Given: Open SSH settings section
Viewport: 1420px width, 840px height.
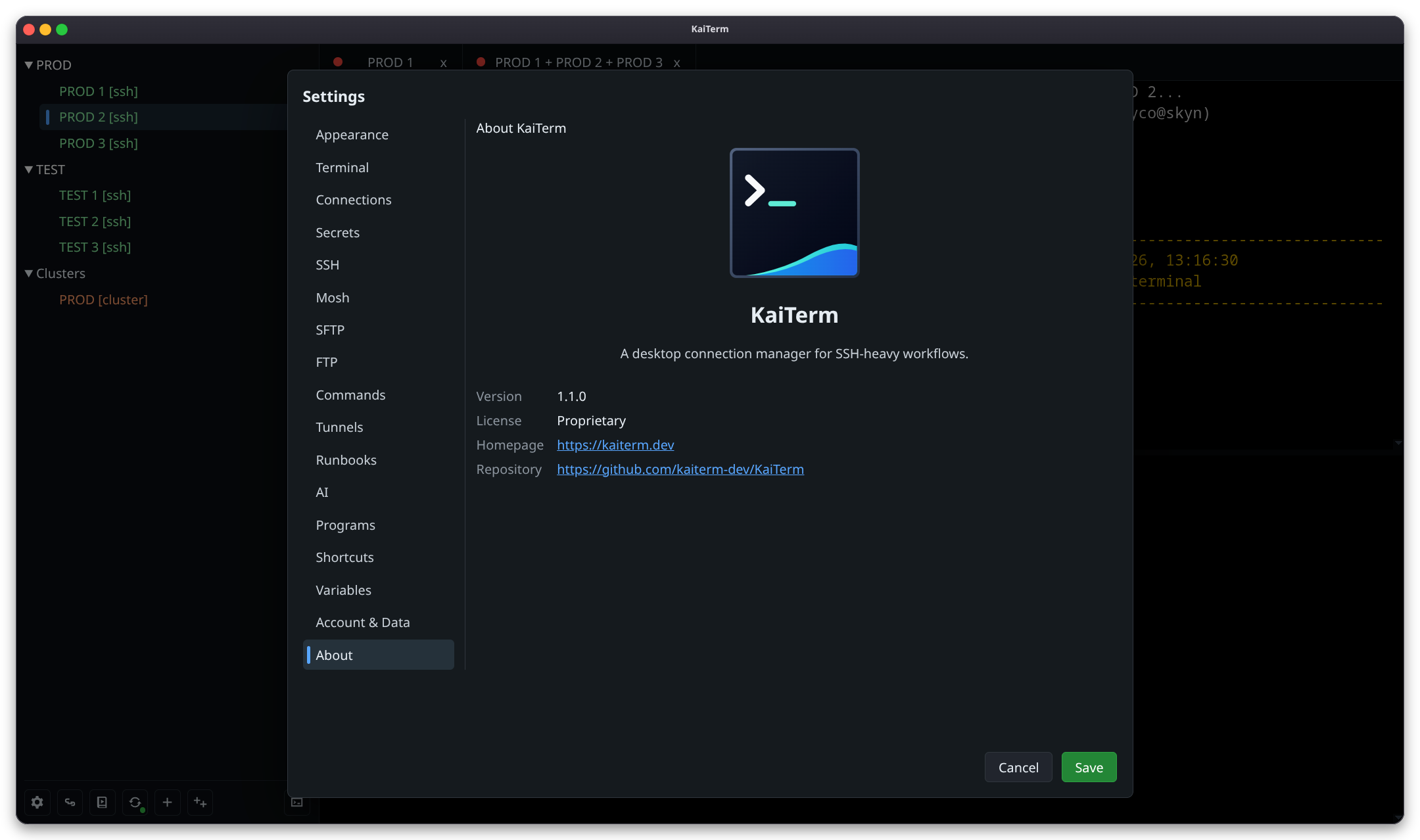Looking at the screenshot, I should (x=379, y=265).
